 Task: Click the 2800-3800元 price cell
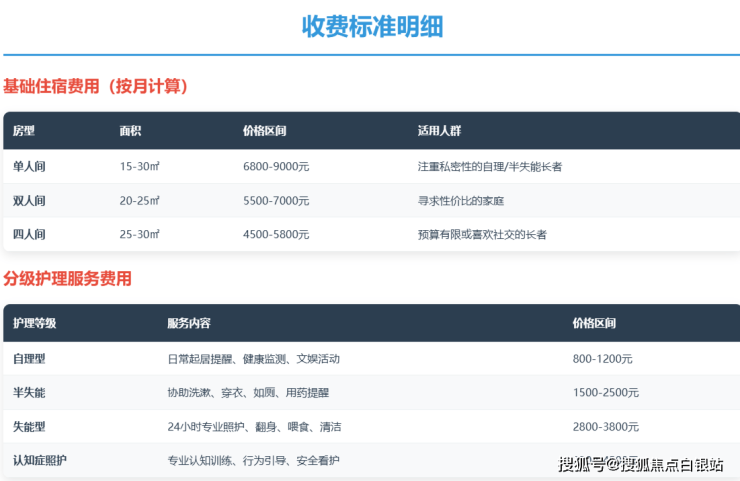tap(605, 427)
